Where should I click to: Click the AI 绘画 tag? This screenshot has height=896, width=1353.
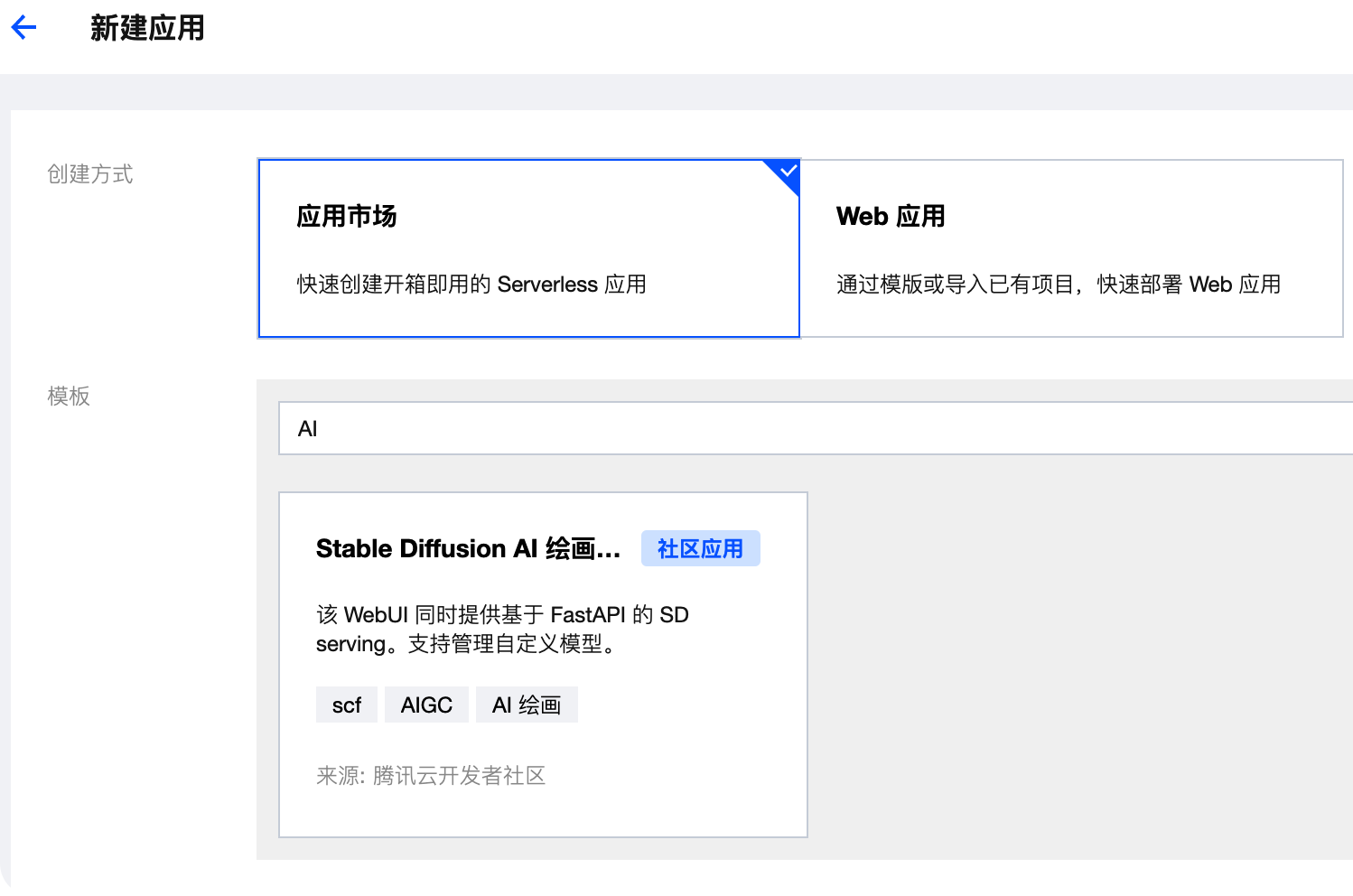point(527,705)
